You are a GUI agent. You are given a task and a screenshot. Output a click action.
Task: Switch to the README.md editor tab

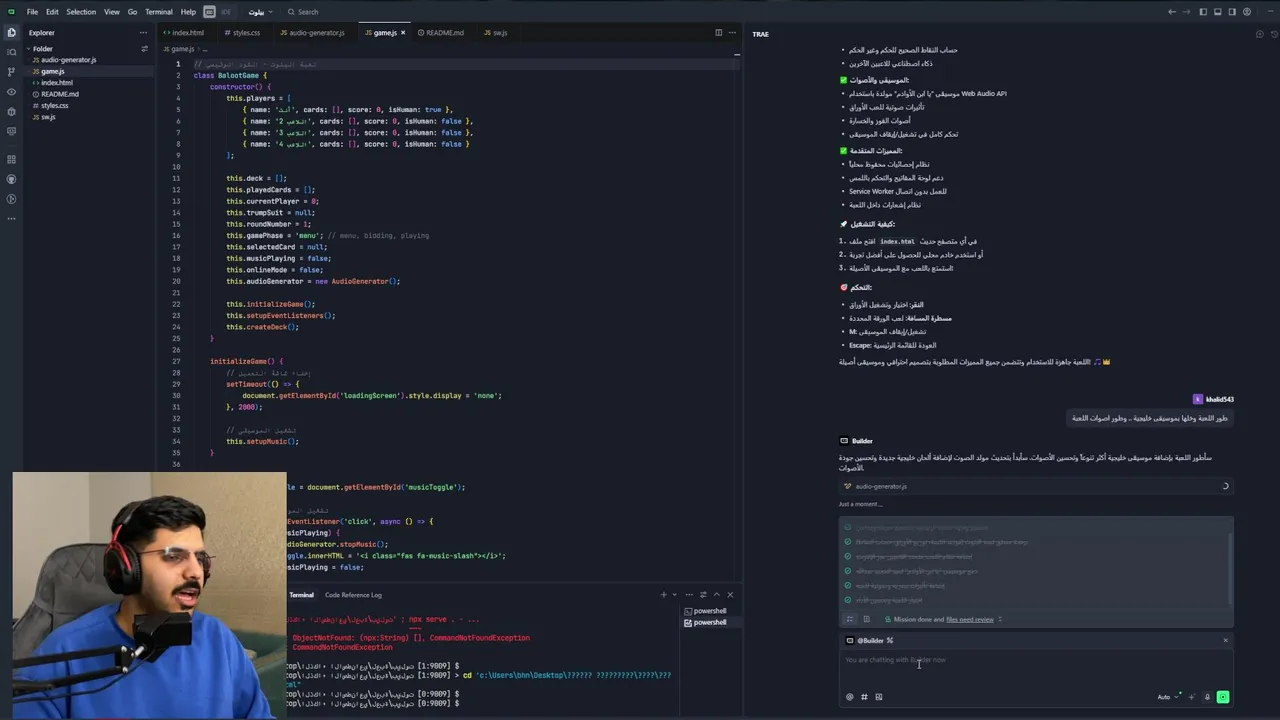point(445,33)
